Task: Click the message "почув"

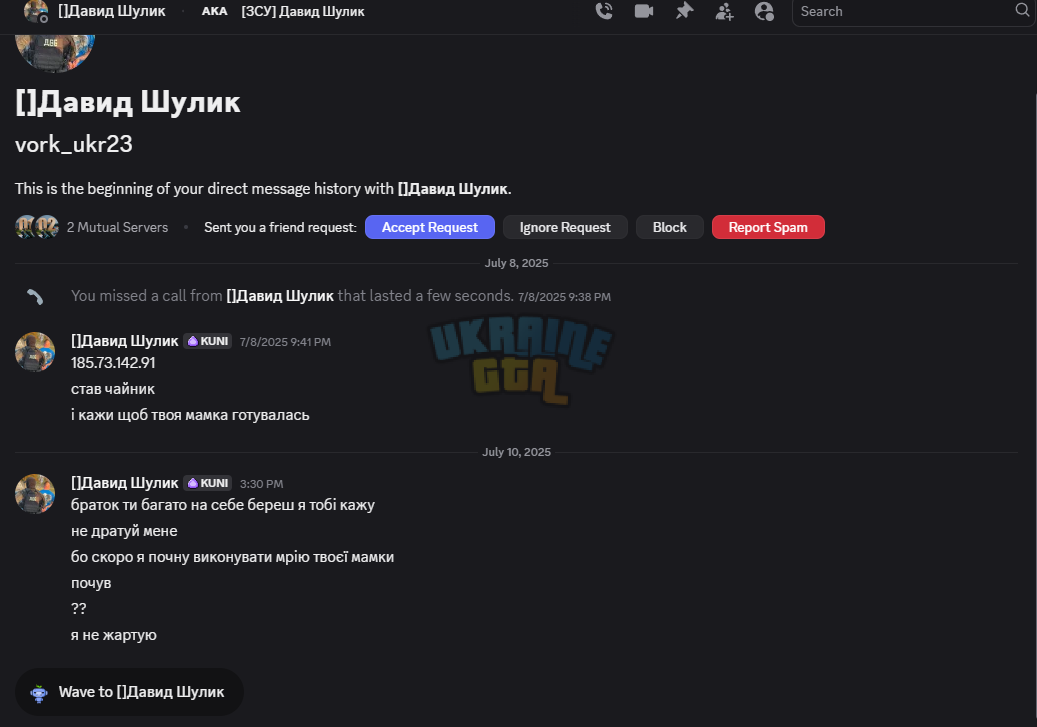Action: pyautogui.click(x=91, y=583)
